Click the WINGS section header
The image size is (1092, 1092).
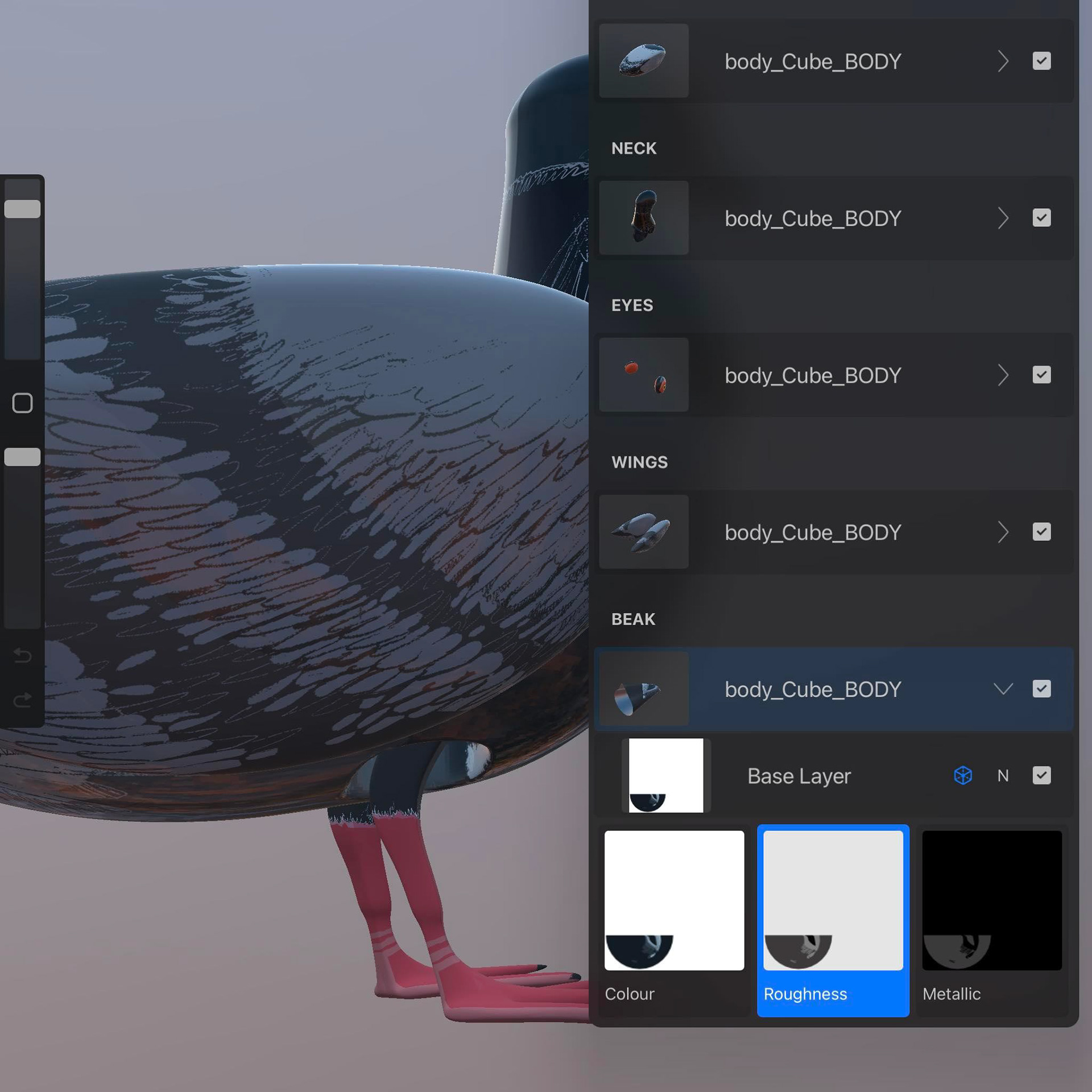point(639,462)
